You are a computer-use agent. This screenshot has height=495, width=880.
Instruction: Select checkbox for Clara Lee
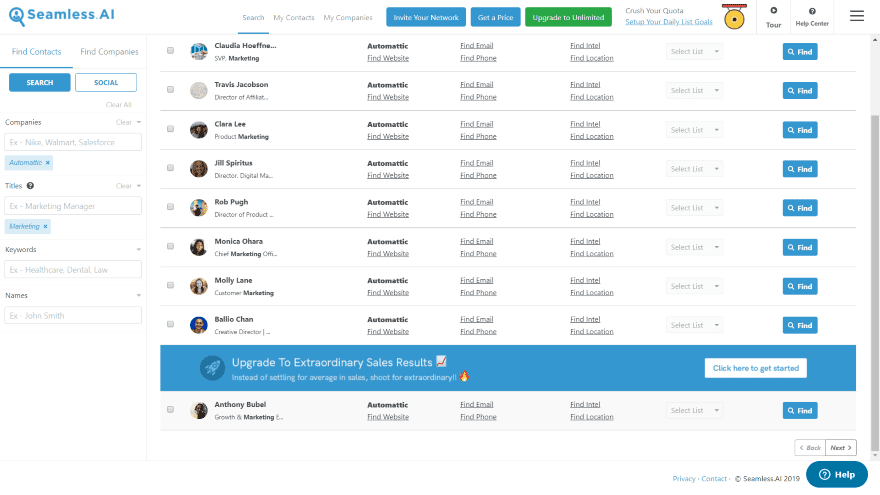coord(170,129)
